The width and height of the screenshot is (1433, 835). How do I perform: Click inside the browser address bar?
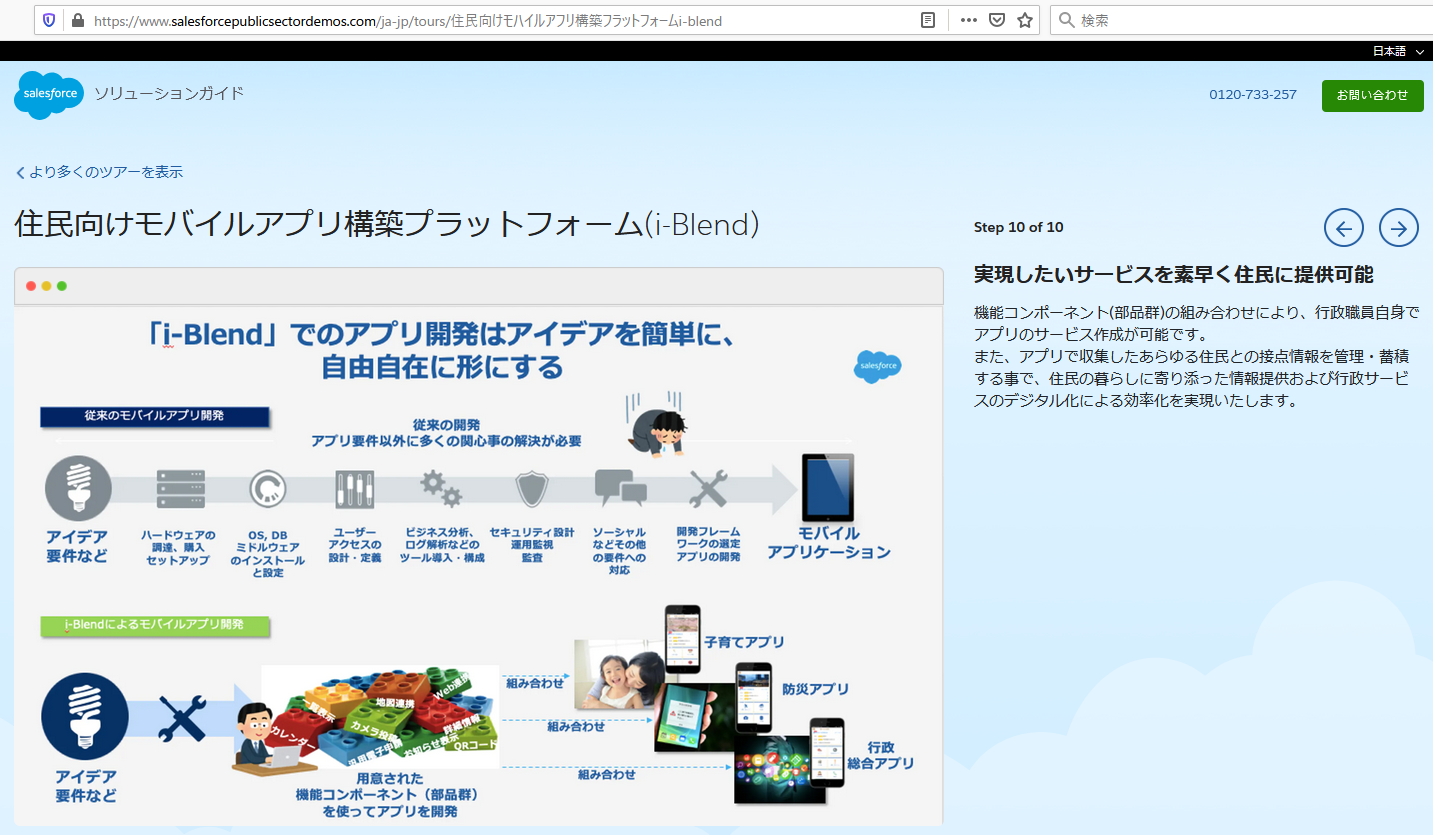pos(400,19)
